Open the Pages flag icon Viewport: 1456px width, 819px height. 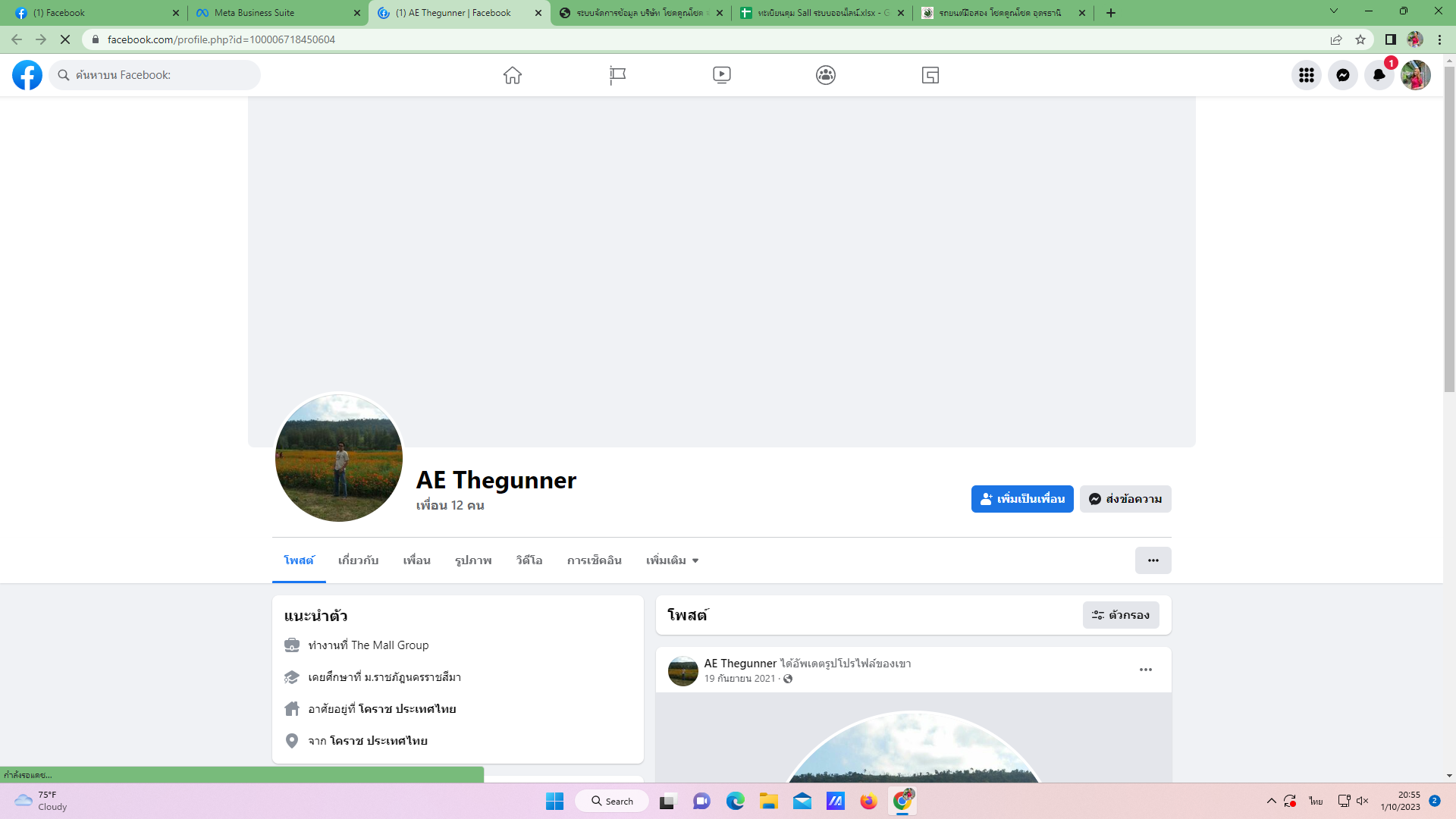[617, 75]
